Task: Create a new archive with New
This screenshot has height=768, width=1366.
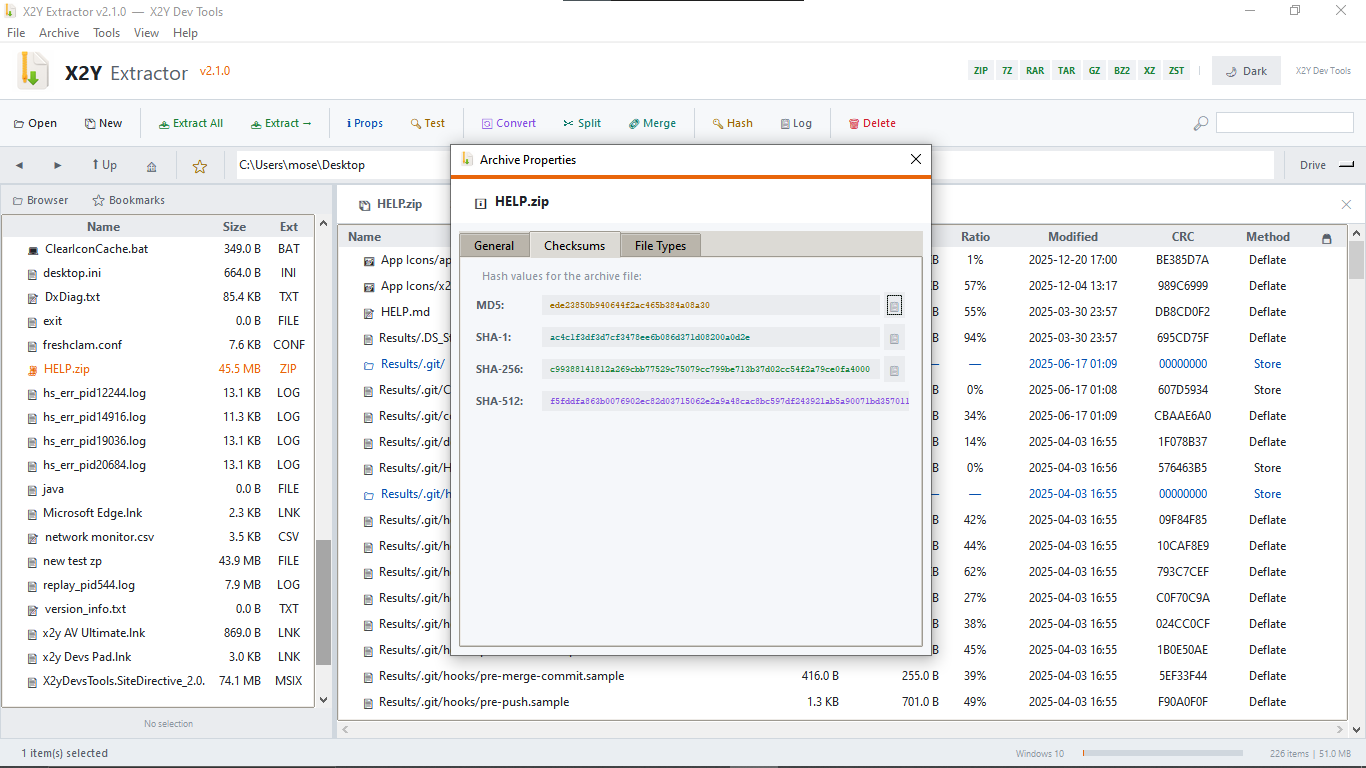Action: tap(103, 124)
